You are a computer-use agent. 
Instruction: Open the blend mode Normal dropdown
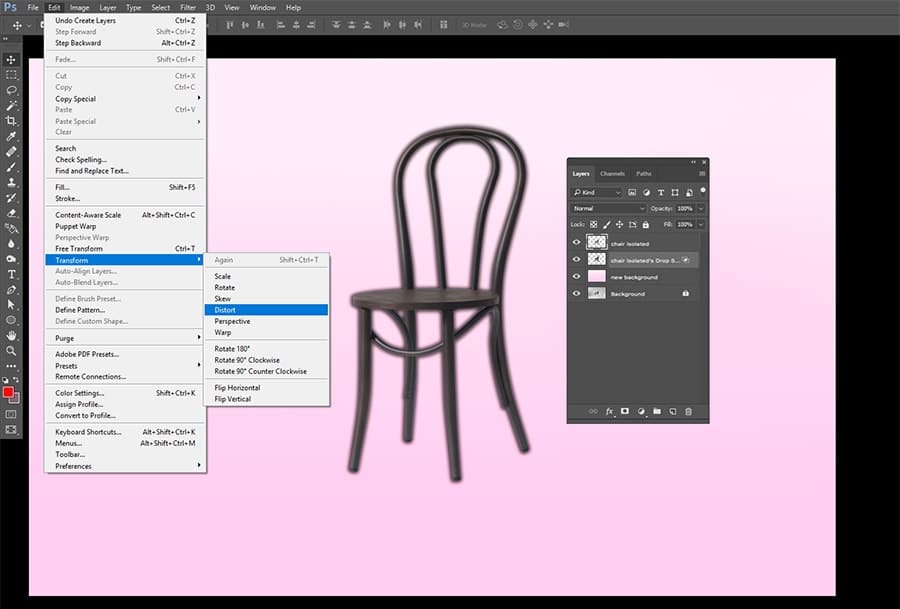(x=608, y=208)
